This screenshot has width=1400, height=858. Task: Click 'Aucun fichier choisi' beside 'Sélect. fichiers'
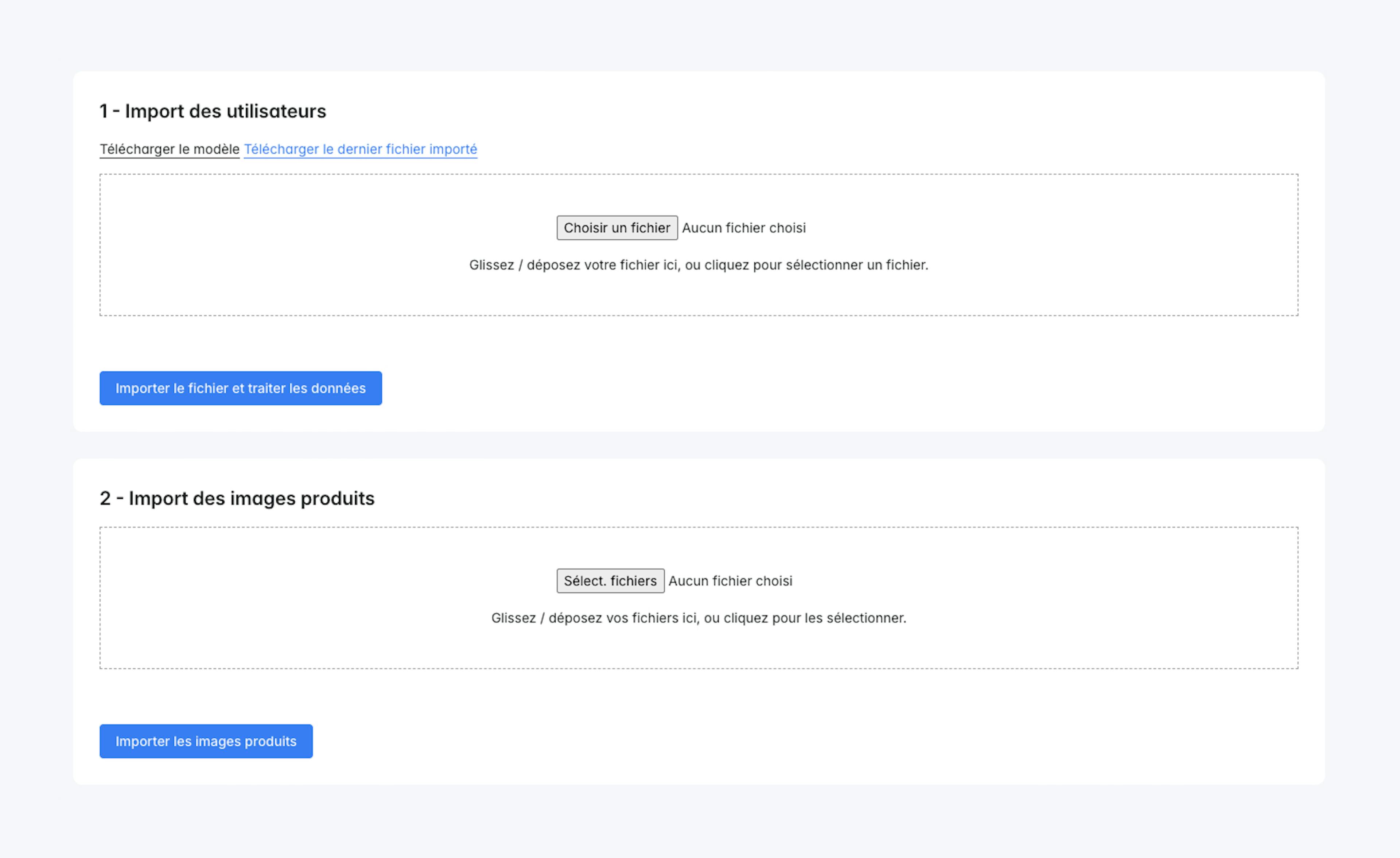tap(730, 580)
